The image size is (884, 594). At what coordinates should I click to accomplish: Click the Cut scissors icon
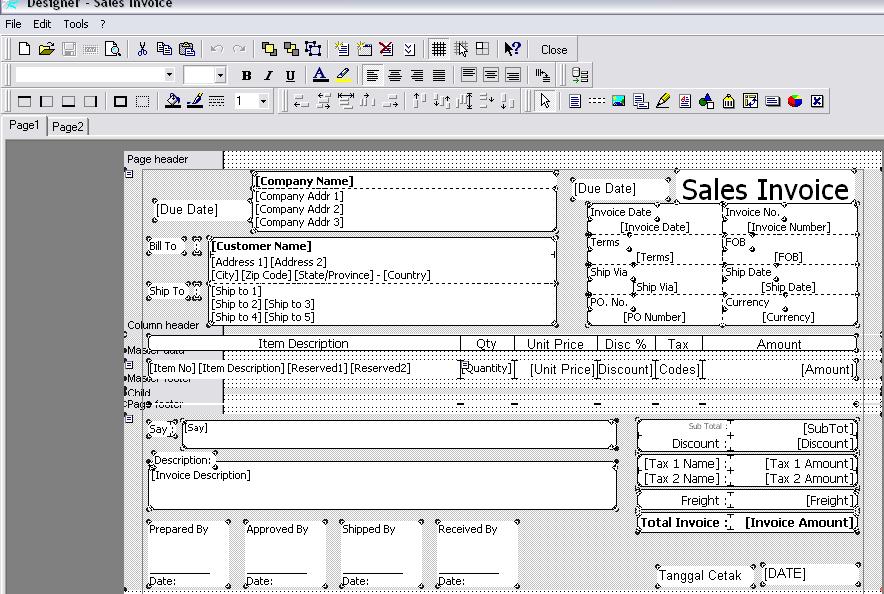point(142,49)
